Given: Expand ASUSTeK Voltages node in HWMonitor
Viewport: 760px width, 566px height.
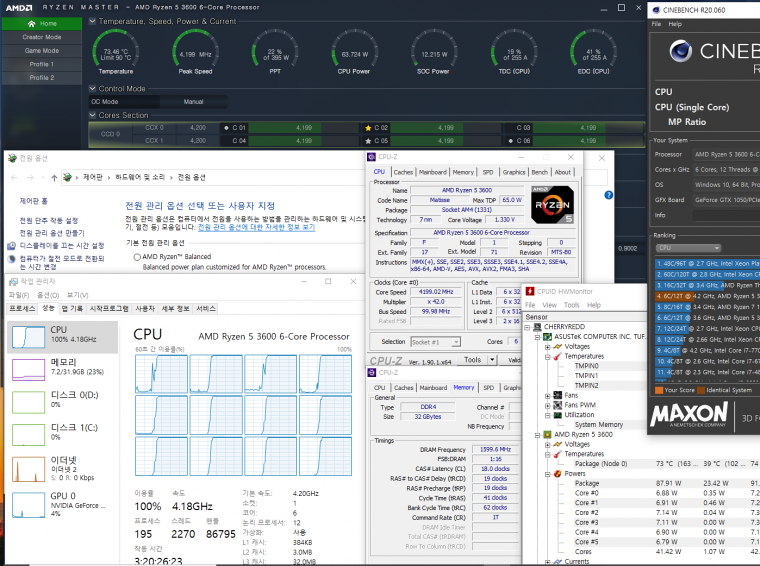Looking at the screenshot, I should 547,347.
